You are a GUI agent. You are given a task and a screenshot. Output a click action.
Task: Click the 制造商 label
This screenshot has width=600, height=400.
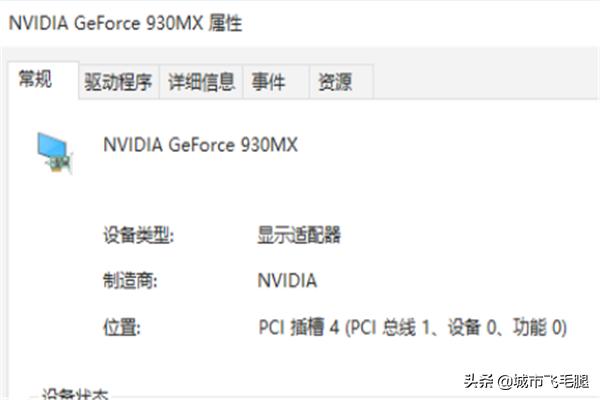click(x=130, y=280)
